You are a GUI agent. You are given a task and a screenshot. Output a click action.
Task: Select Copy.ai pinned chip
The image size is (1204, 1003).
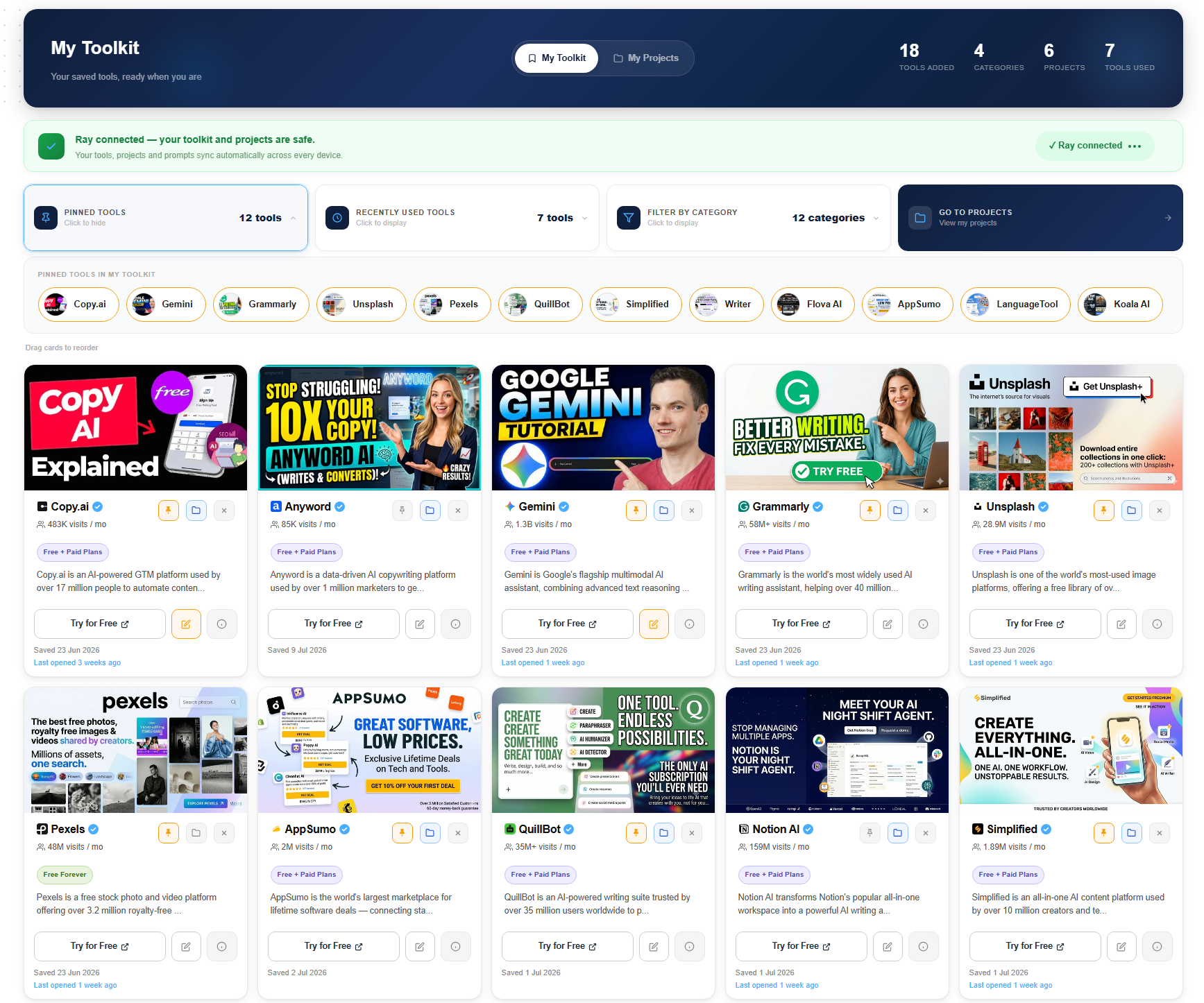coord(78,305)
